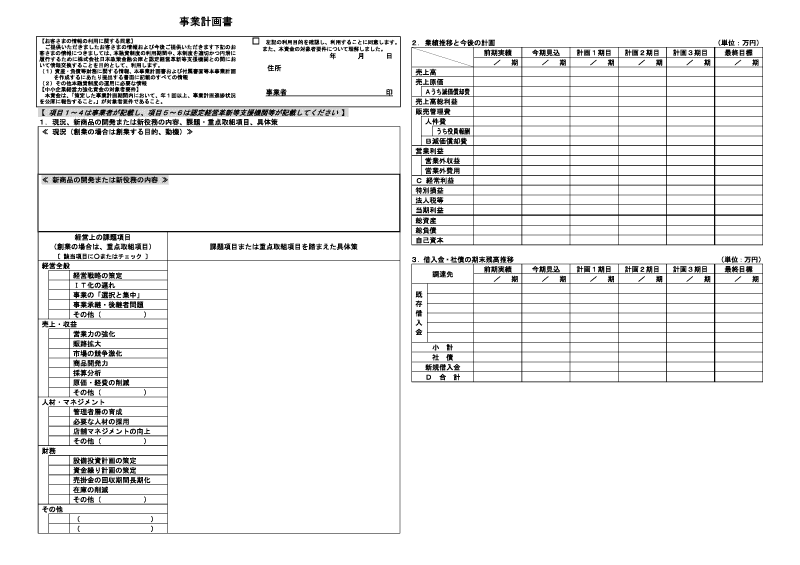The image size is (800, 565).
Task: Select the 売上高 cell under 前期実績
Action: pos(497,72)
